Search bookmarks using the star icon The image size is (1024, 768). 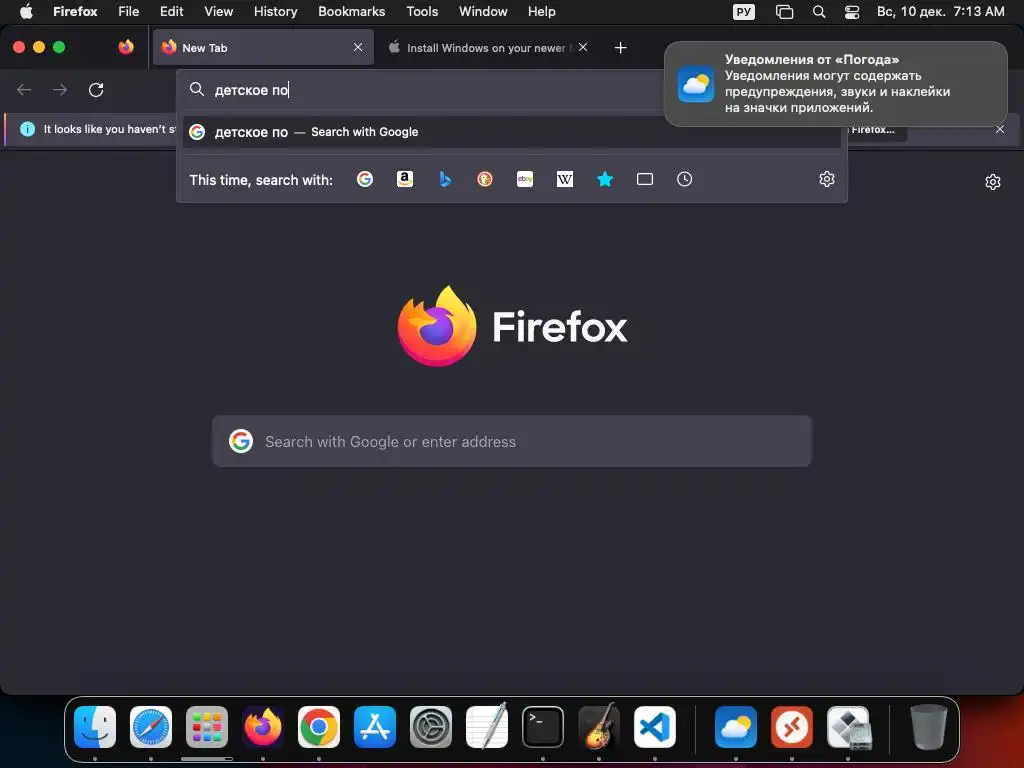[x=605, y=179]
